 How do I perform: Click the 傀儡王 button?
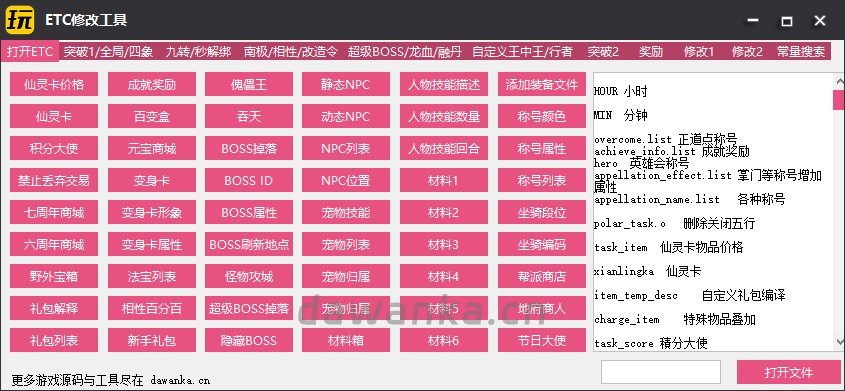point(249,85)
